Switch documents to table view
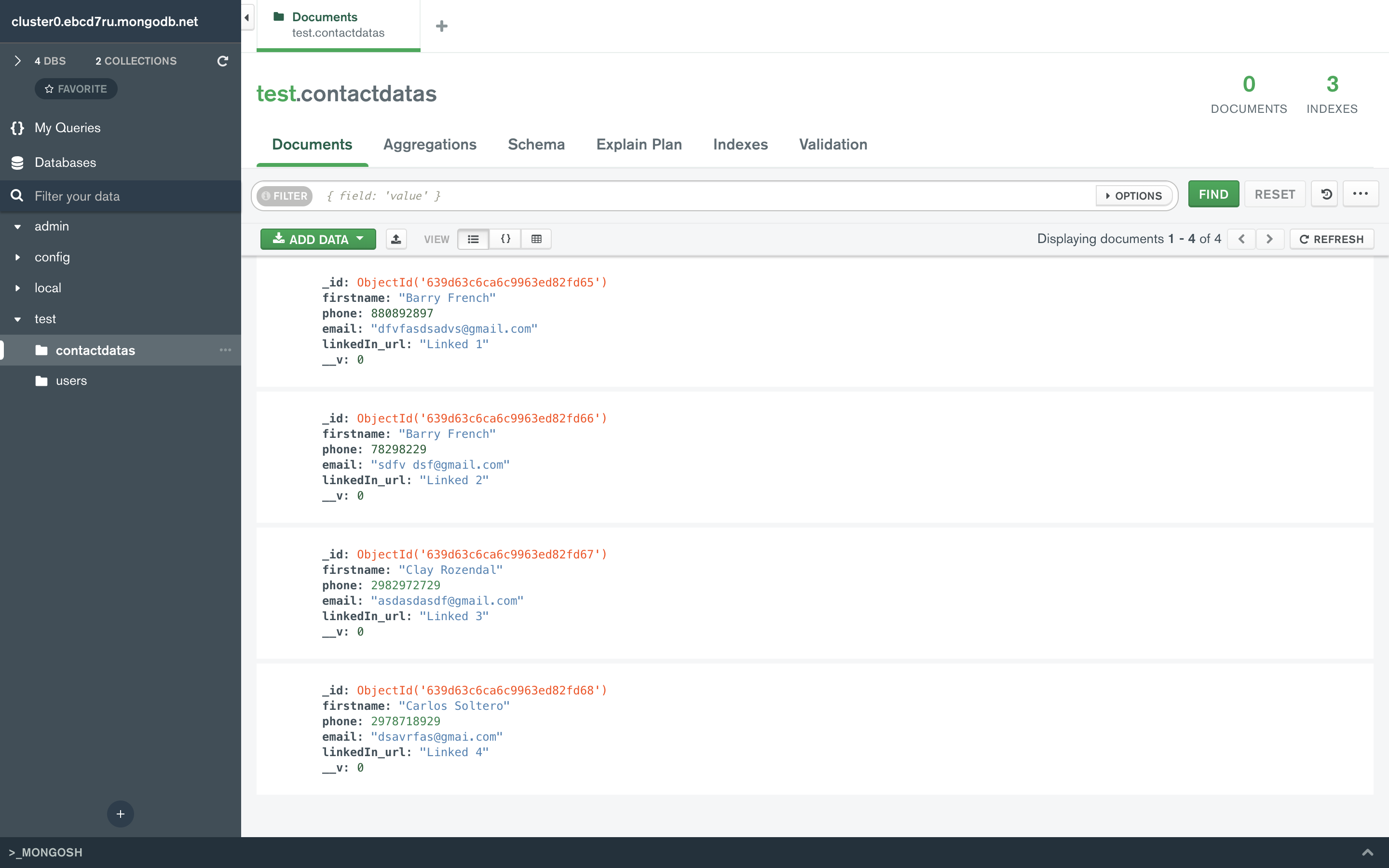 point(536,239)
